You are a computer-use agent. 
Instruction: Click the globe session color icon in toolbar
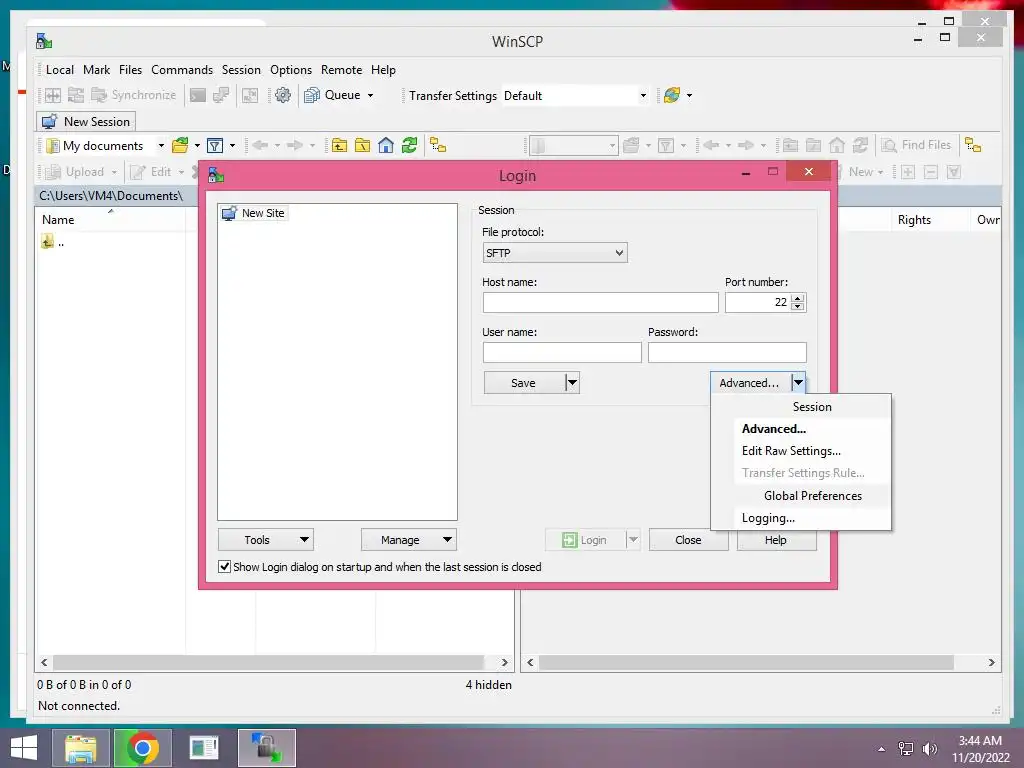pyautogui.click(x=671, y=95)
